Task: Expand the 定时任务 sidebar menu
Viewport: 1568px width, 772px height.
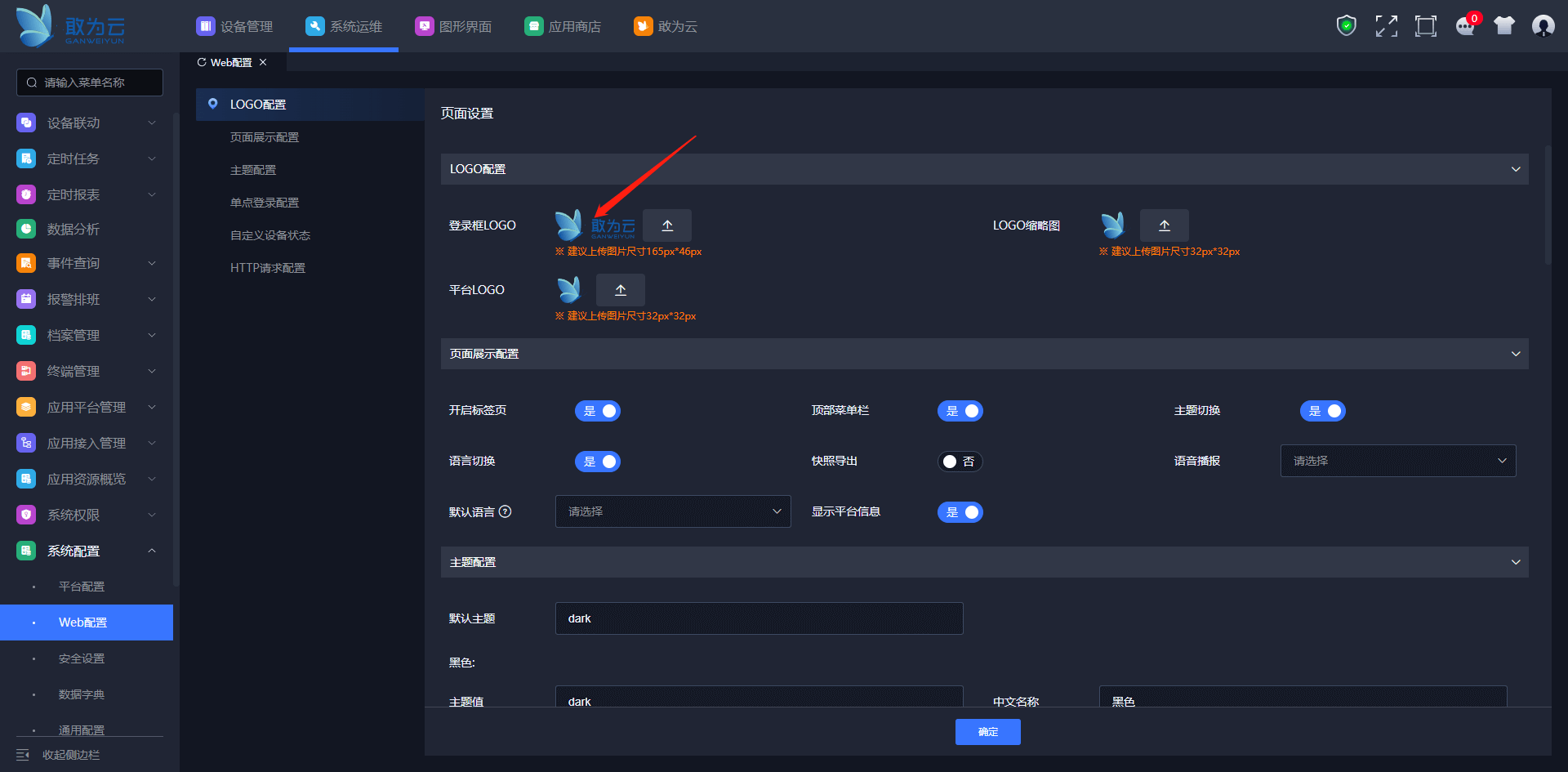Action: click(87, 158)
